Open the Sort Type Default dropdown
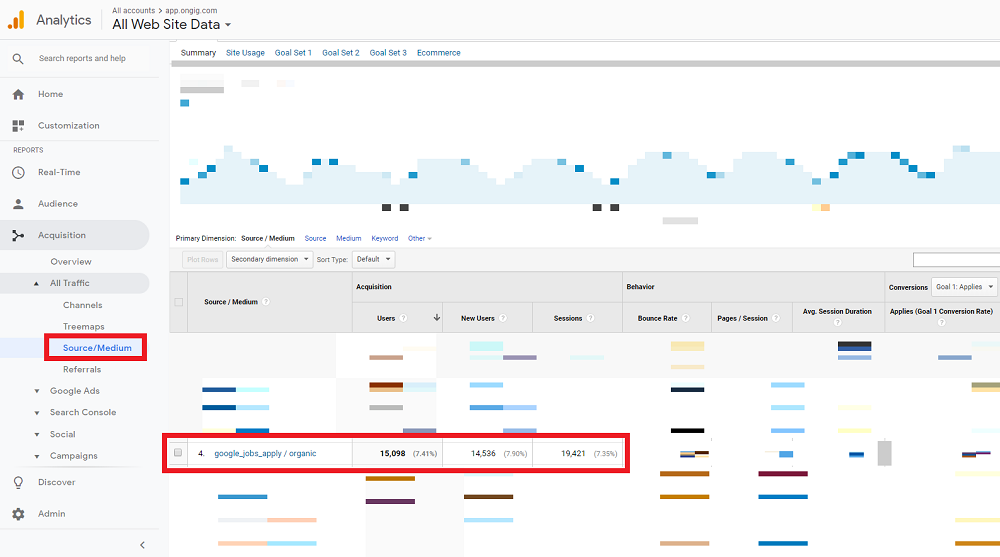 point(373,259)
